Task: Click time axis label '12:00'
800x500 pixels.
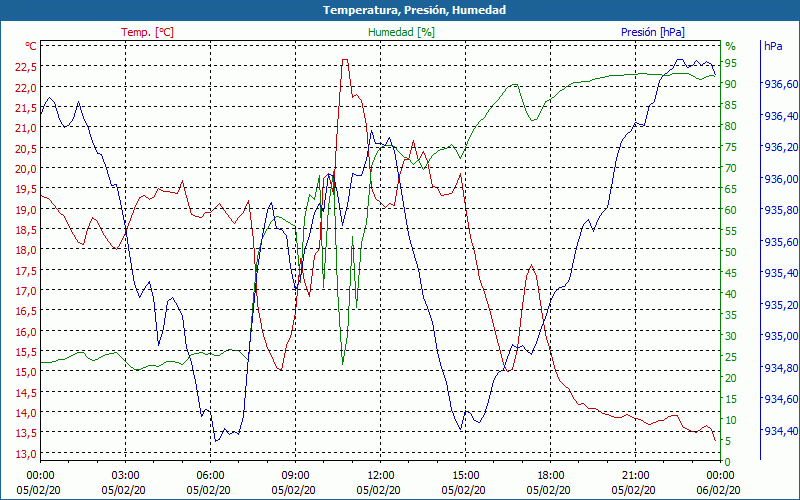Action: click(x=381, y=476)
